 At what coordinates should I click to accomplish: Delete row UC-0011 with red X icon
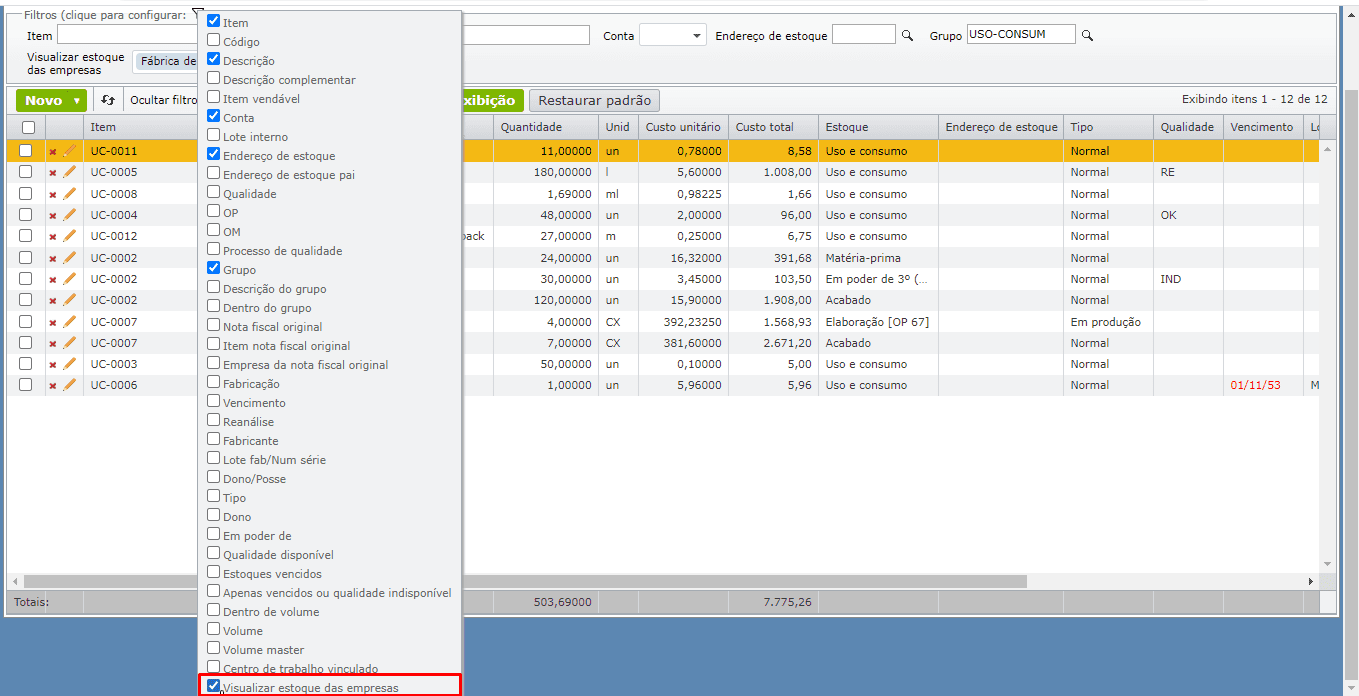(x=53, y=152)
